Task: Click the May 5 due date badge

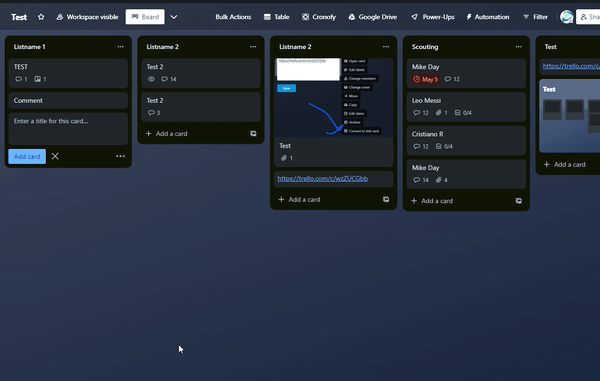Action: pyautogui.click(x=426, y=79)
